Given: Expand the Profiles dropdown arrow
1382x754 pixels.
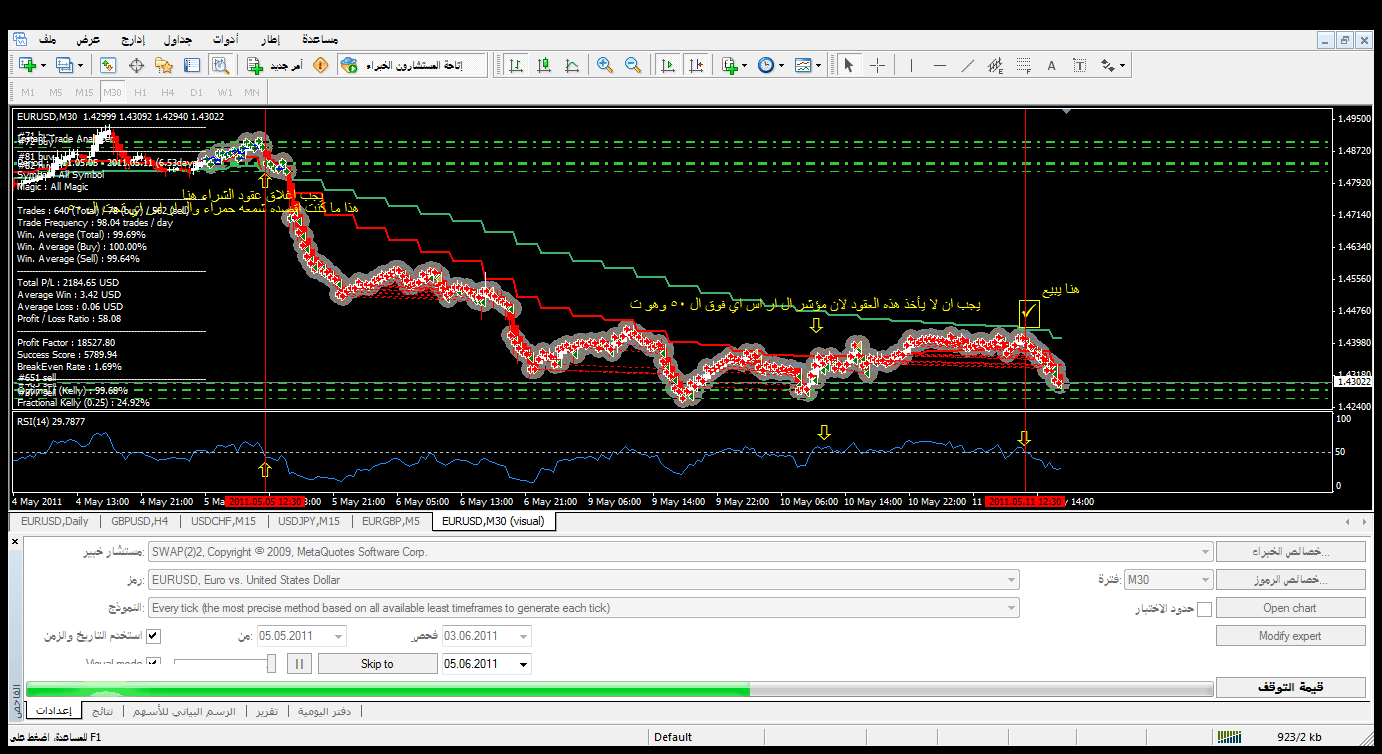Looking at the screenshot, I should point(82,65).
